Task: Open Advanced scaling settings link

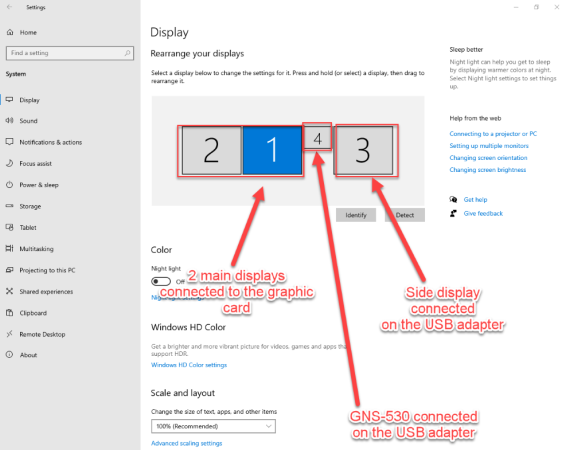Action: pyautogui.click(x=186, y=443)
